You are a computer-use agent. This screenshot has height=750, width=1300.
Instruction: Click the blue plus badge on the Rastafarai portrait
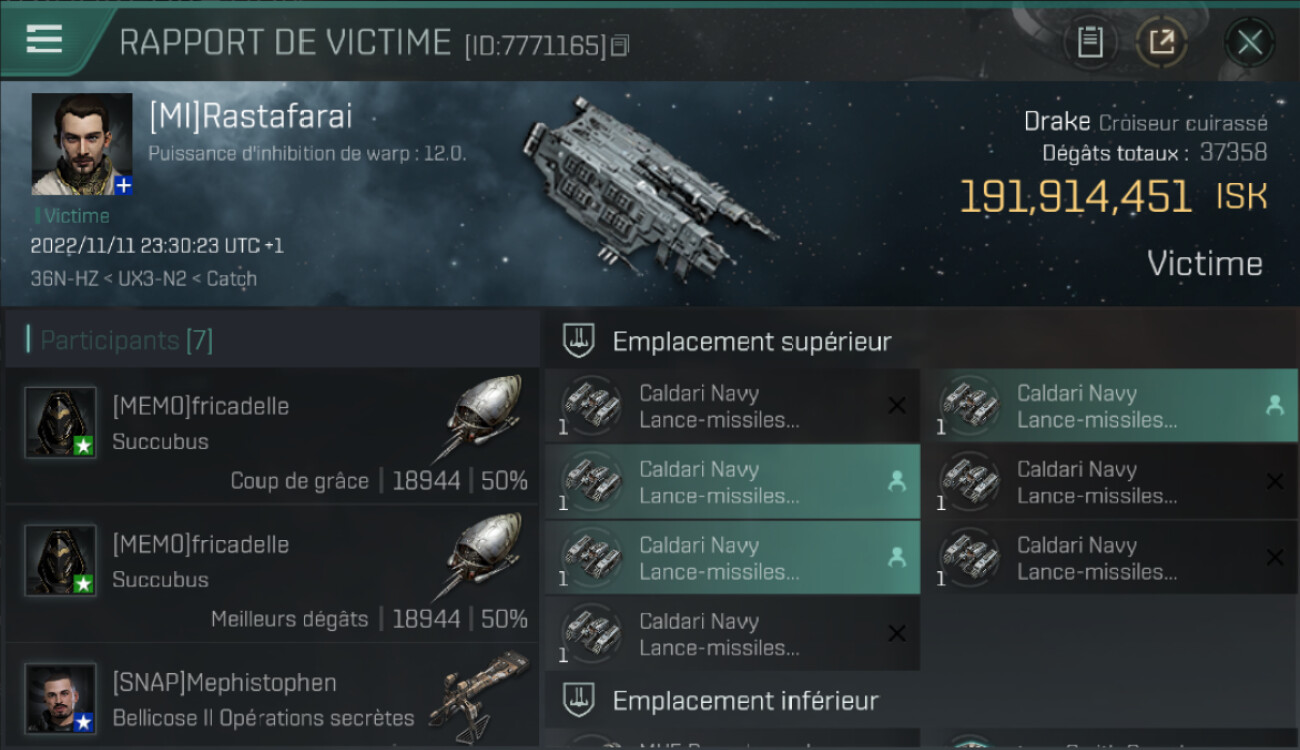click(123, 185)
